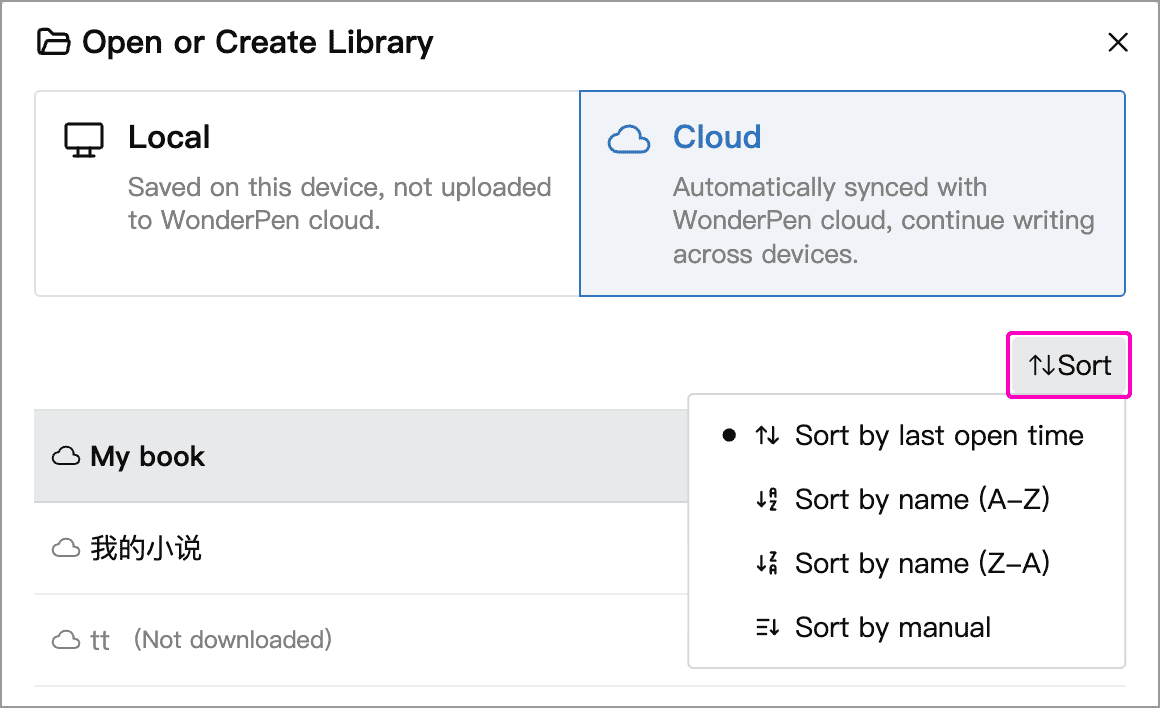Click the cloud icon beside My book

(x=66, y=456)
